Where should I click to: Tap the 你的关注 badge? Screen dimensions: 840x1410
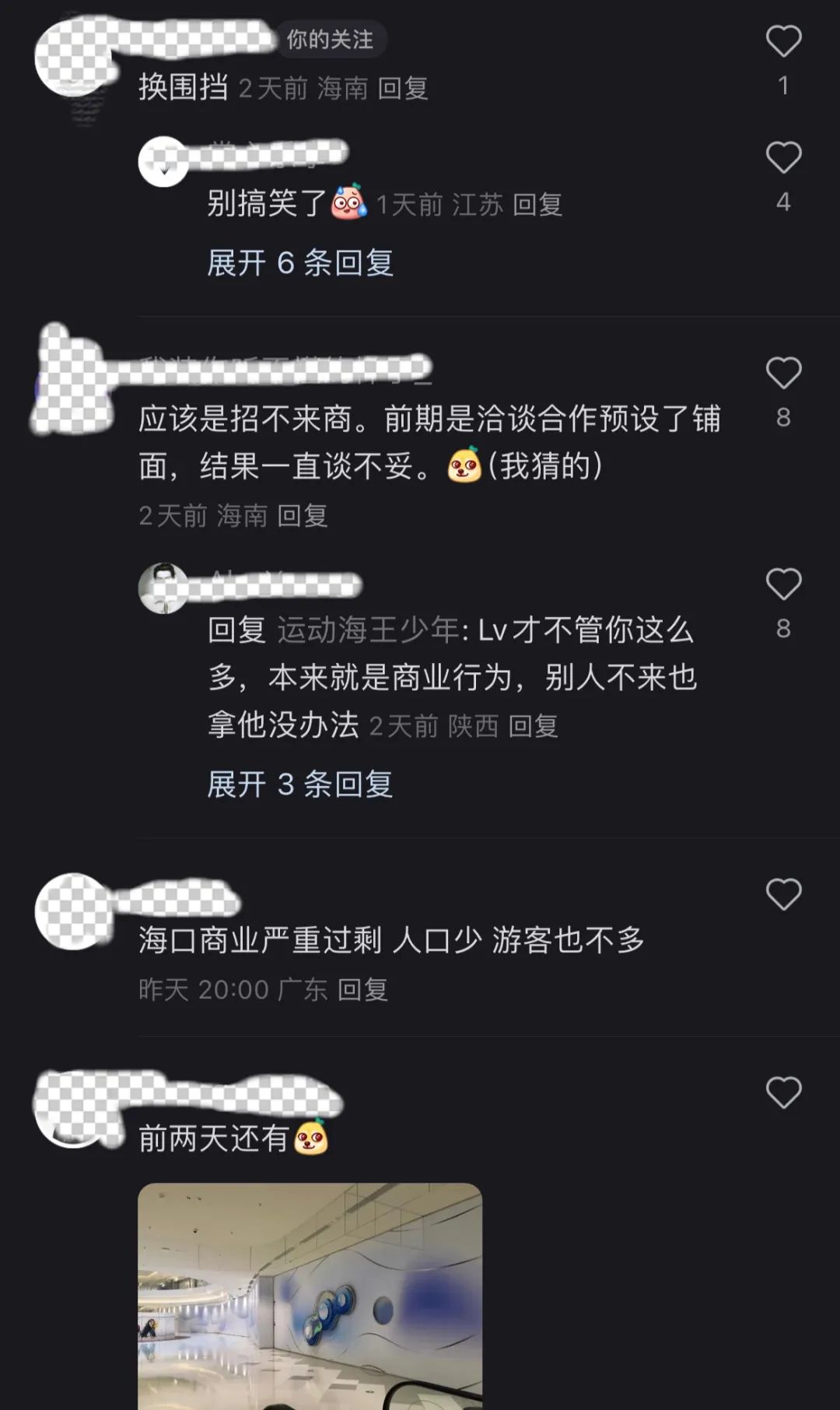point(330,40)
